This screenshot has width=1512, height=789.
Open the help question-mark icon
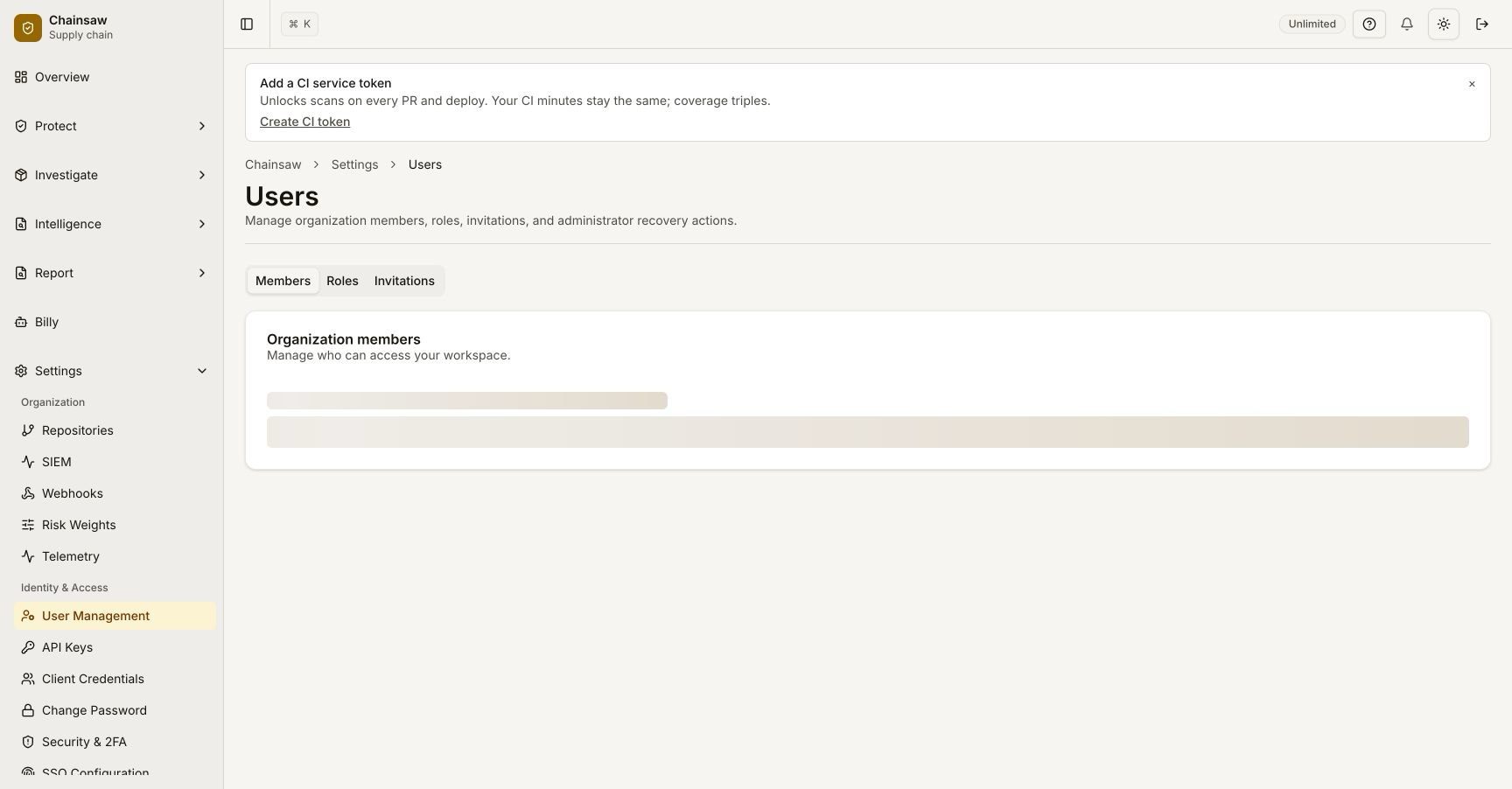coord(1369,24)
